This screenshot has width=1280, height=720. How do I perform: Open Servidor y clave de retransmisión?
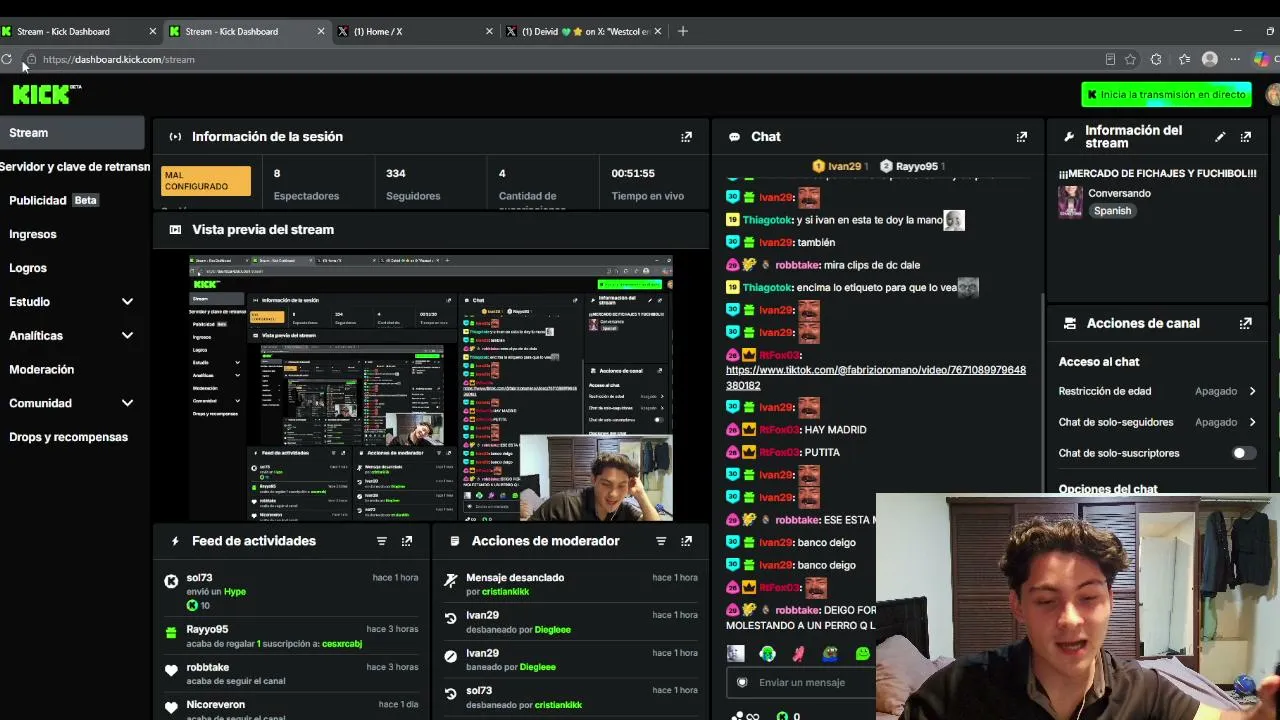tap(75, 167)
